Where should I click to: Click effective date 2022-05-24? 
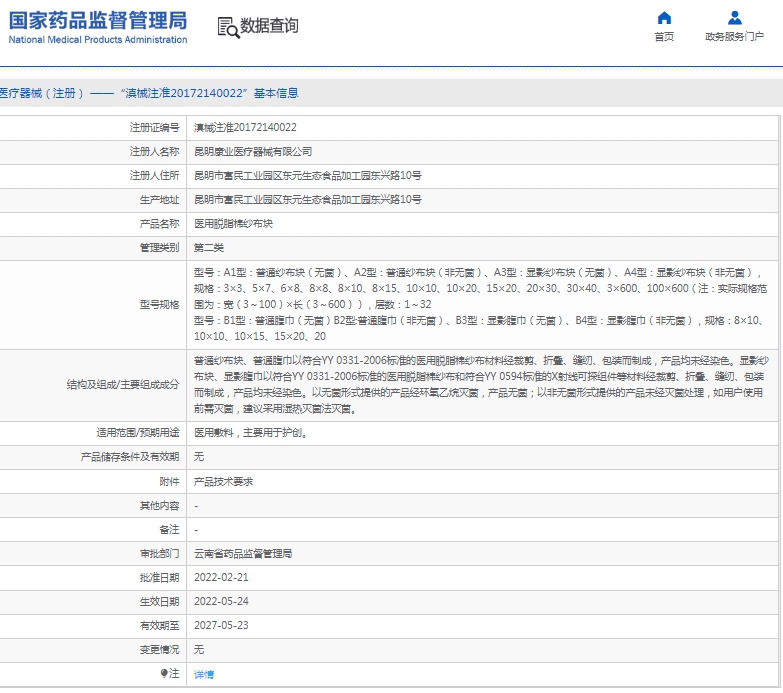[x=221, y=601]
